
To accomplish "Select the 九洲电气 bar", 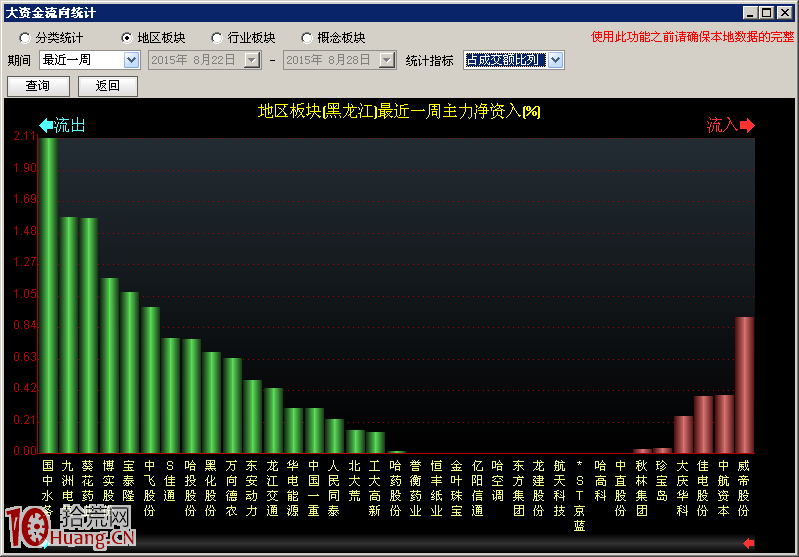I will (68, 335).
